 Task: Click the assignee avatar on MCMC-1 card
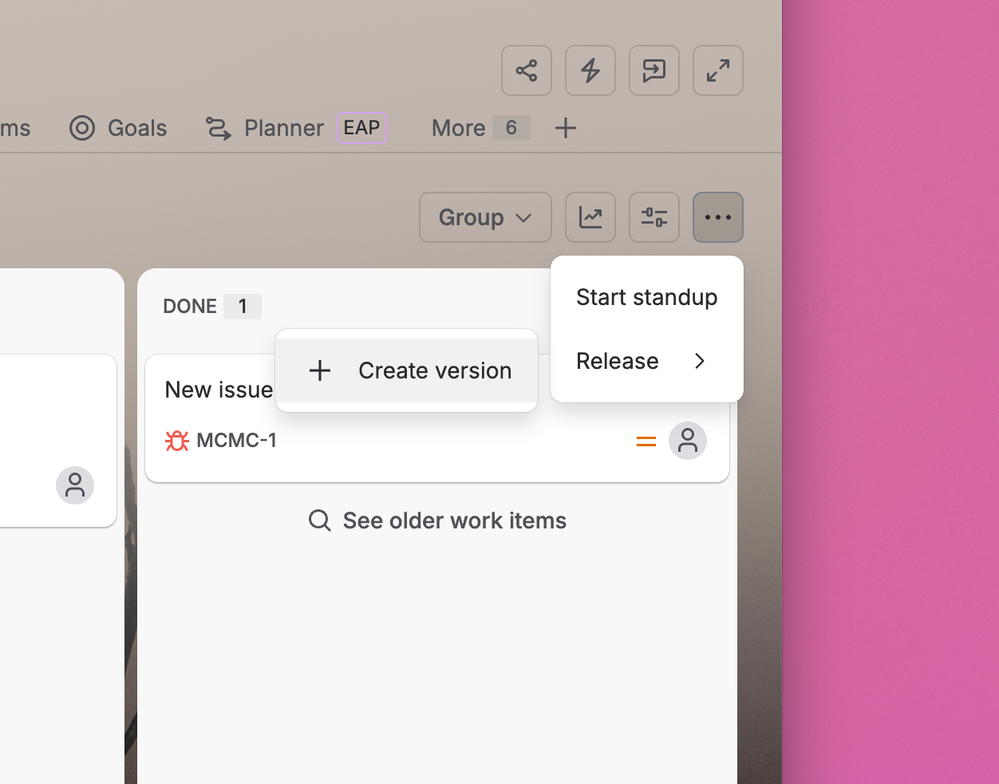tap(687, 441)
